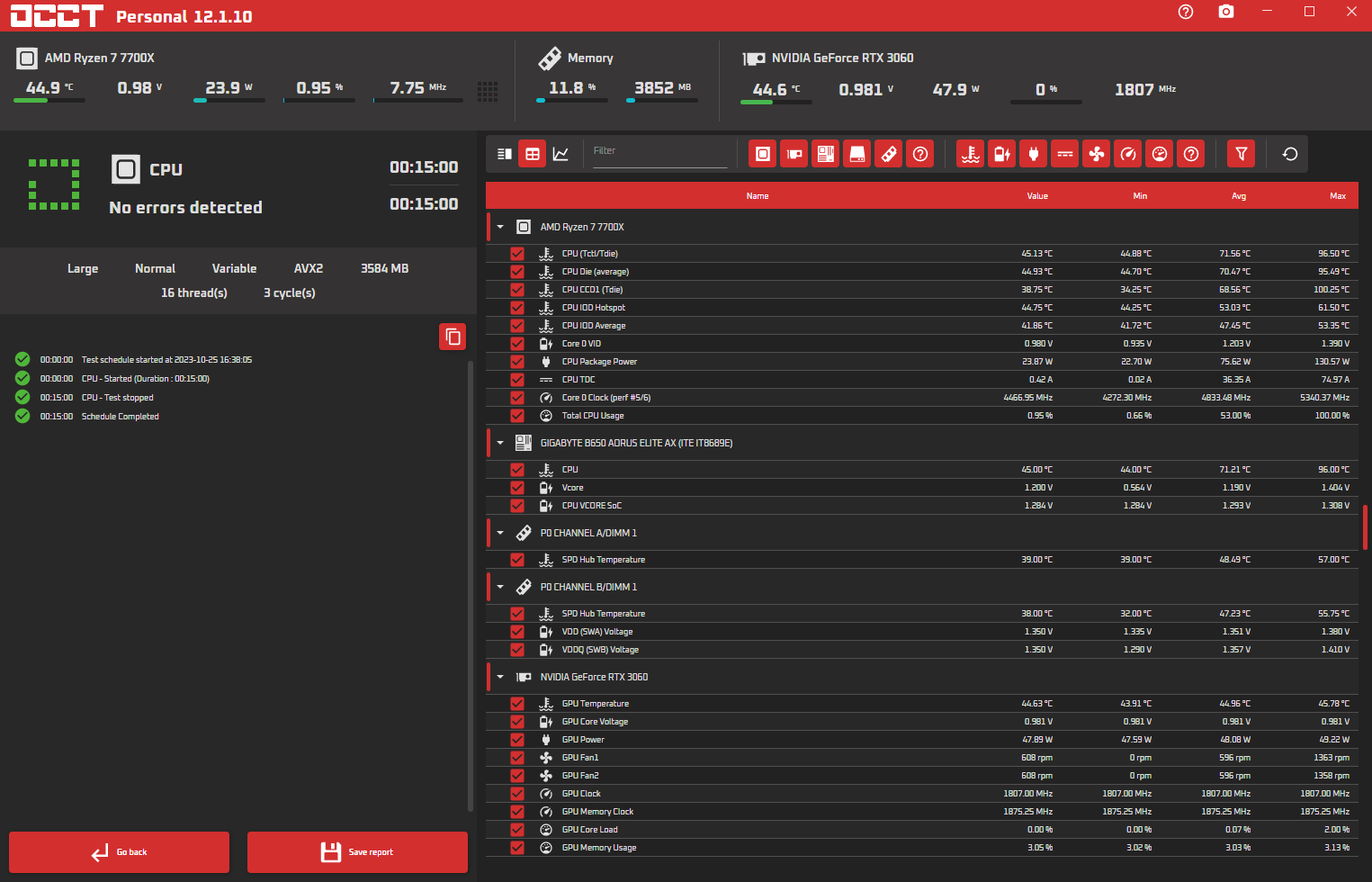Image resolution: width=1372 pixels, height=882 pixels.
Task: Collapse the GIGABYTE B650 AORUS ELITE group
Action: 500,443
